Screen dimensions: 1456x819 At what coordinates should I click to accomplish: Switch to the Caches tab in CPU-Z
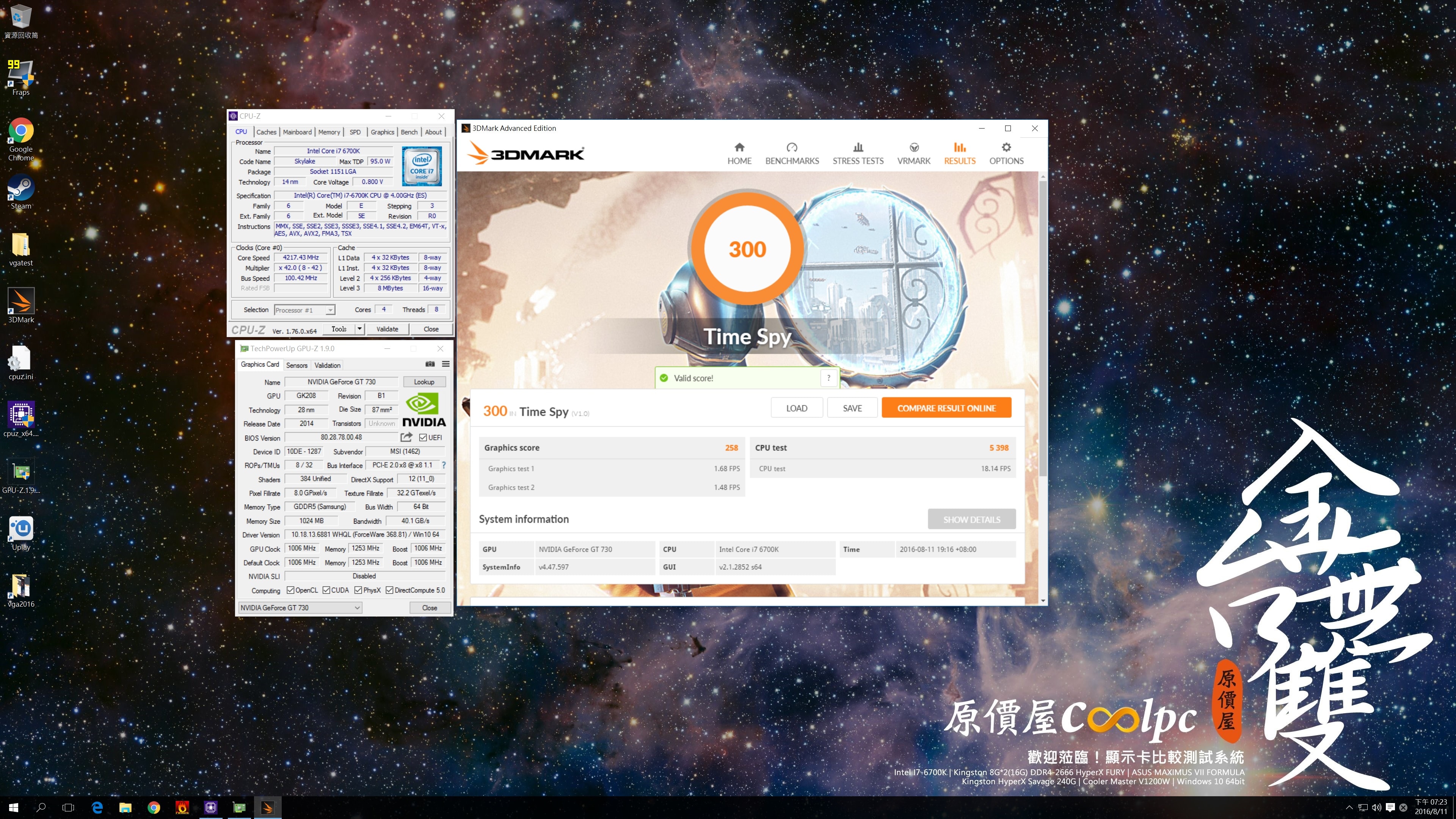[x=266, y=132]
